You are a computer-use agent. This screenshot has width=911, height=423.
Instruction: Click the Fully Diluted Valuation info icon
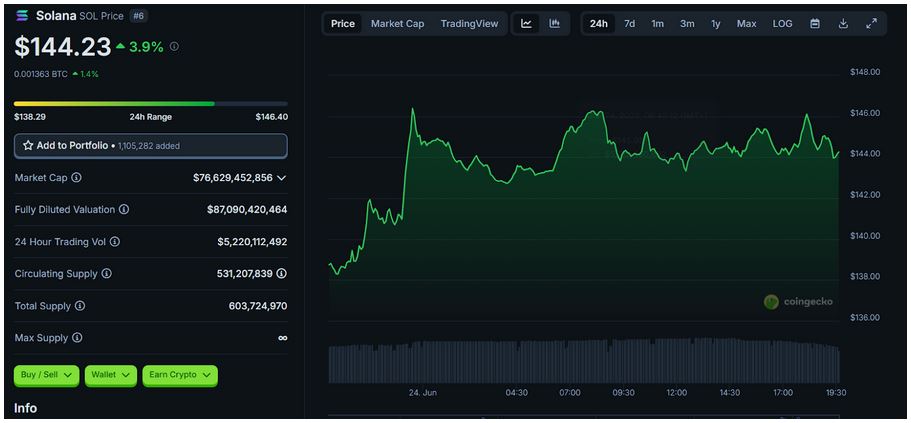click(124, 210)
